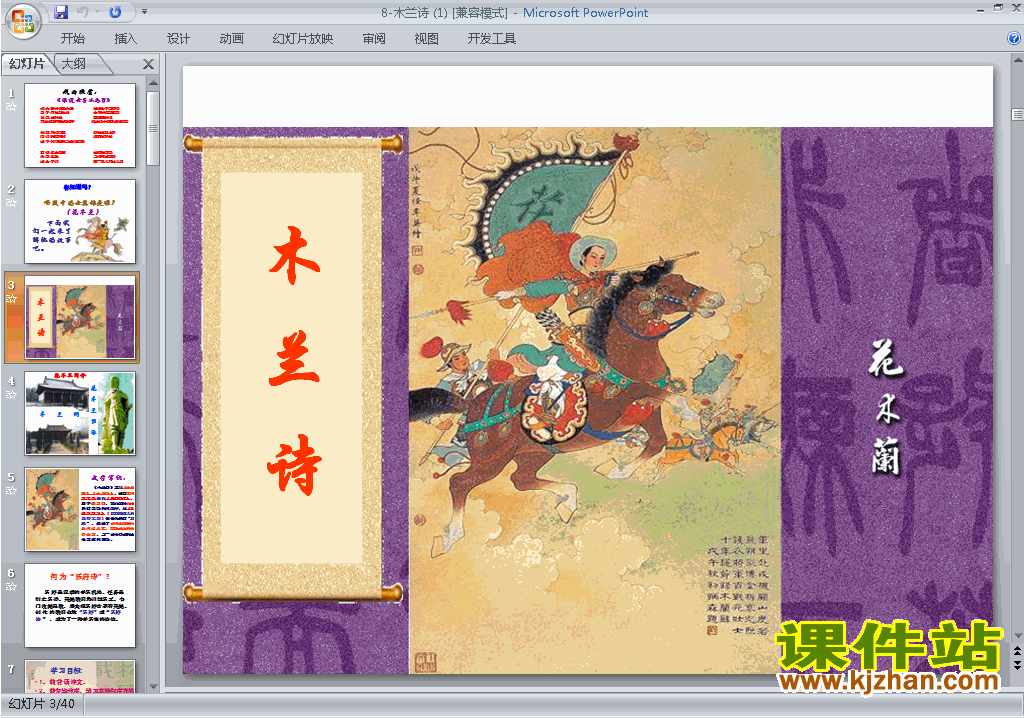1024x718 pixels.
Task: Click the 花木兰 calligraphy text on slide
Action: 886,407
